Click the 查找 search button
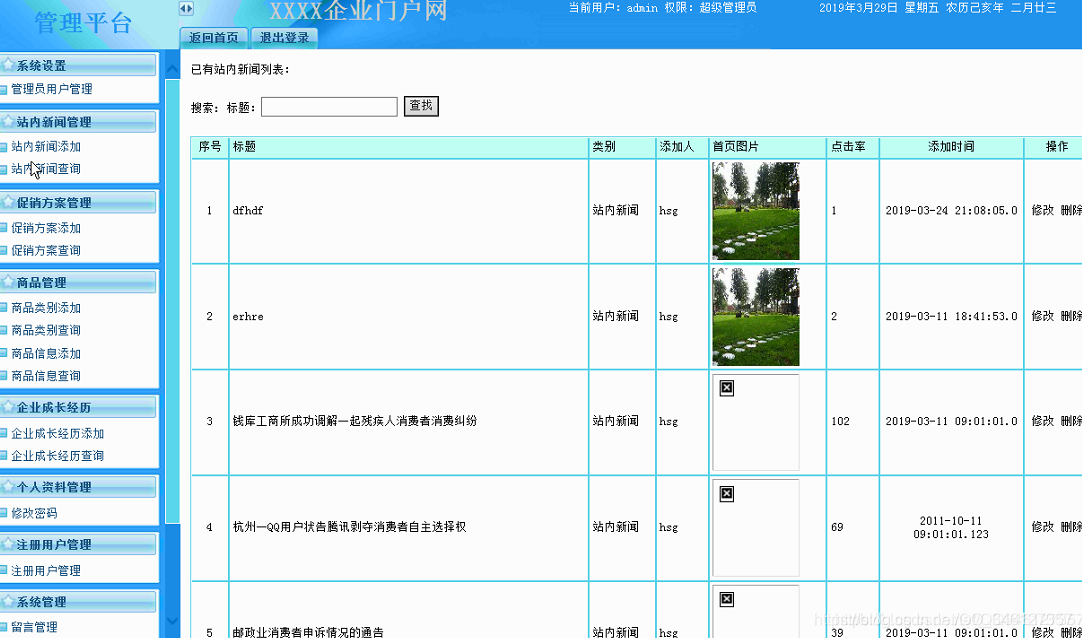 421,106
